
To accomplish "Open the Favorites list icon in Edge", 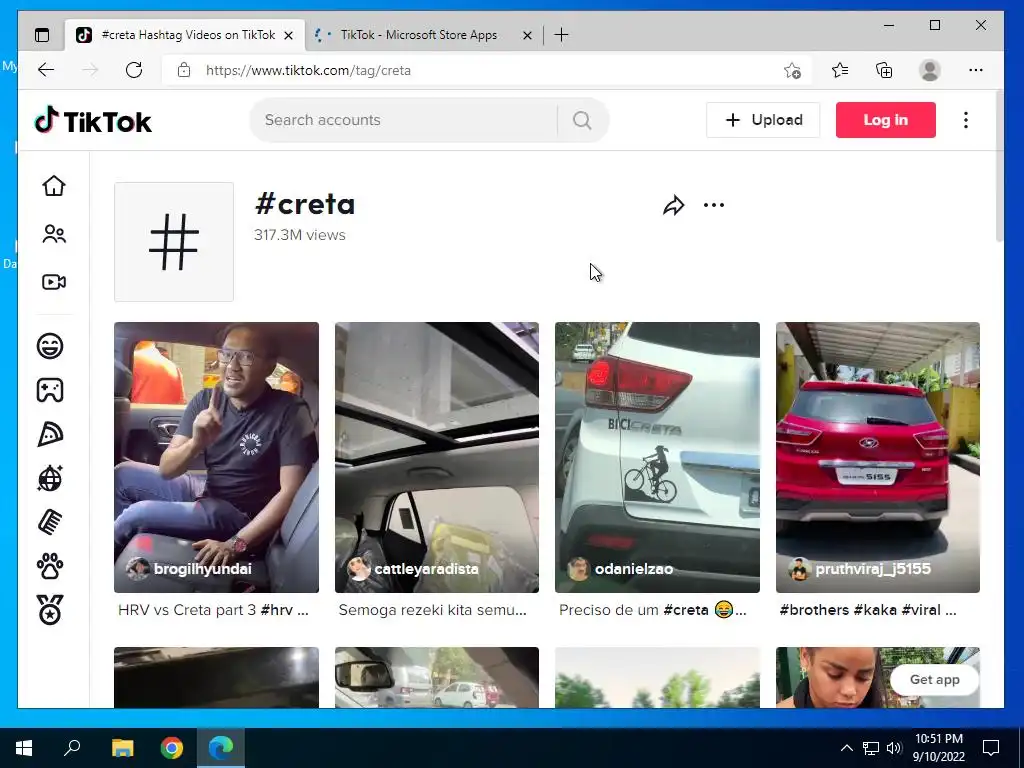I will coord(840,70).
